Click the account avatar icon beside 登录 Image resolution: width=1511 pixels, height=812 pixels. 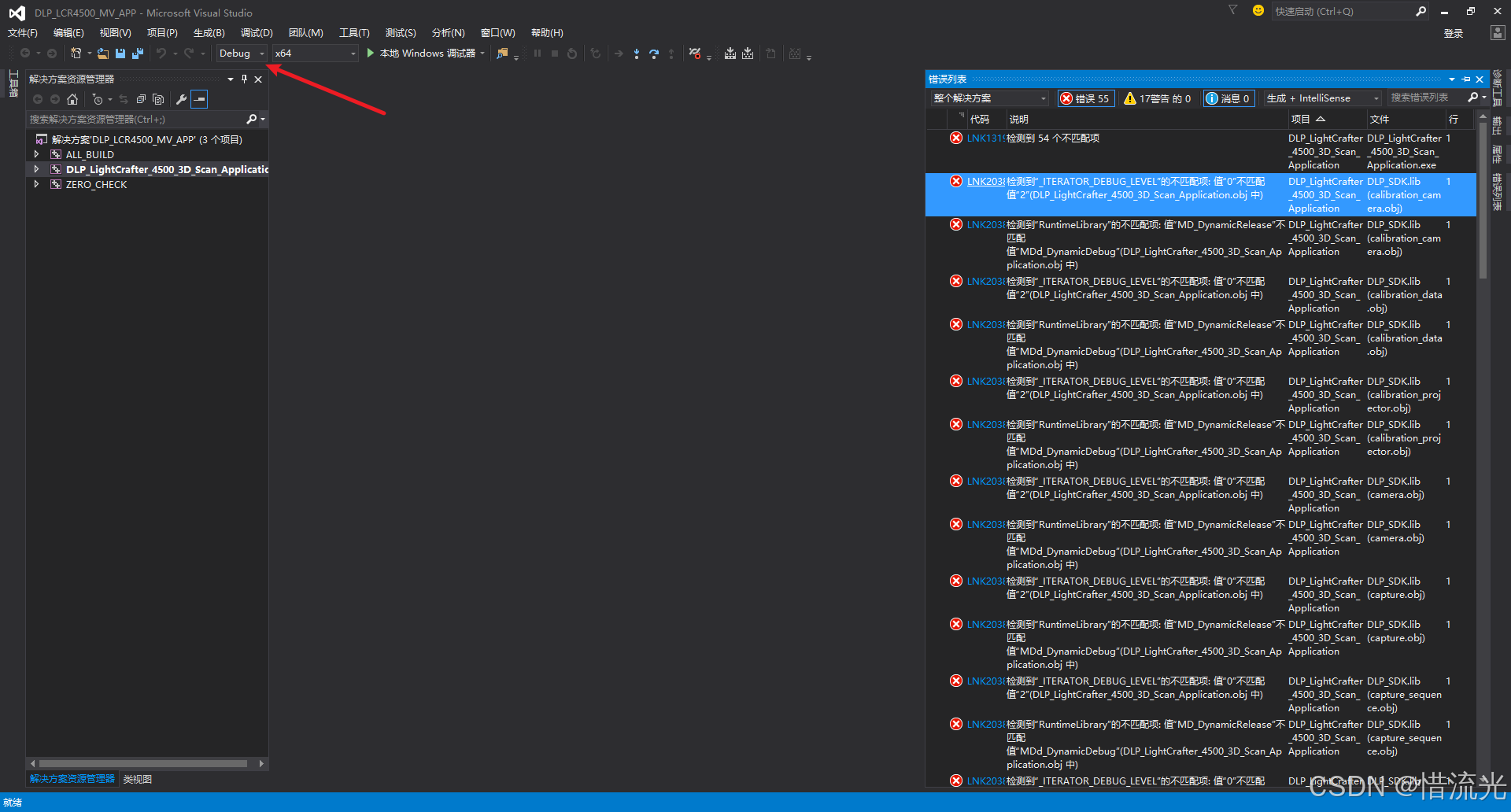pos(1498,32)
